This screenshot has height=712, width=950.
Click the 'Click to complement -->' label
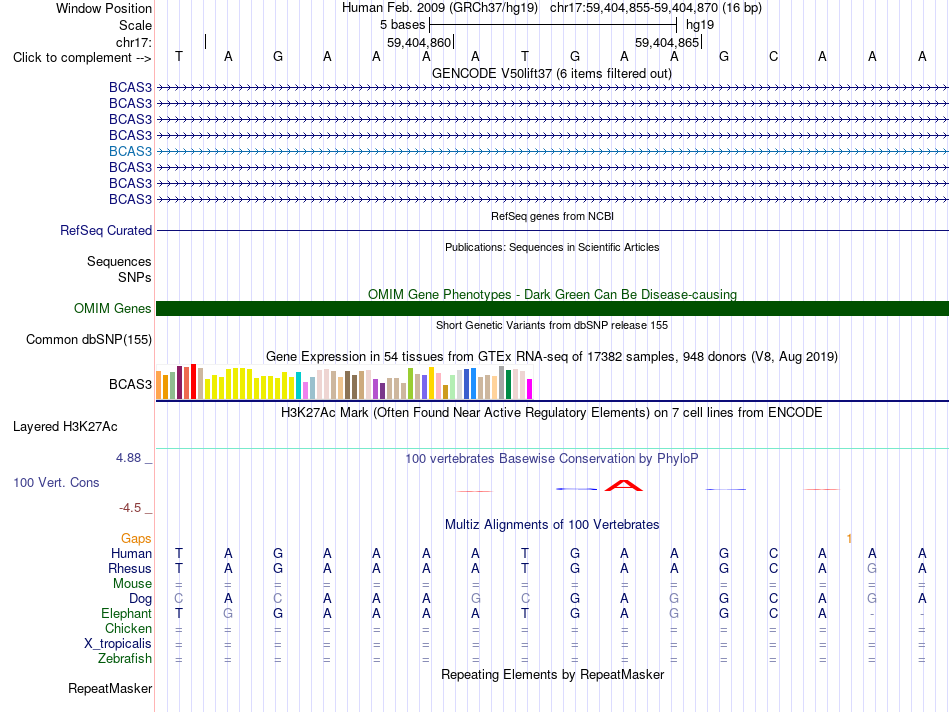(x=82, y=58)
